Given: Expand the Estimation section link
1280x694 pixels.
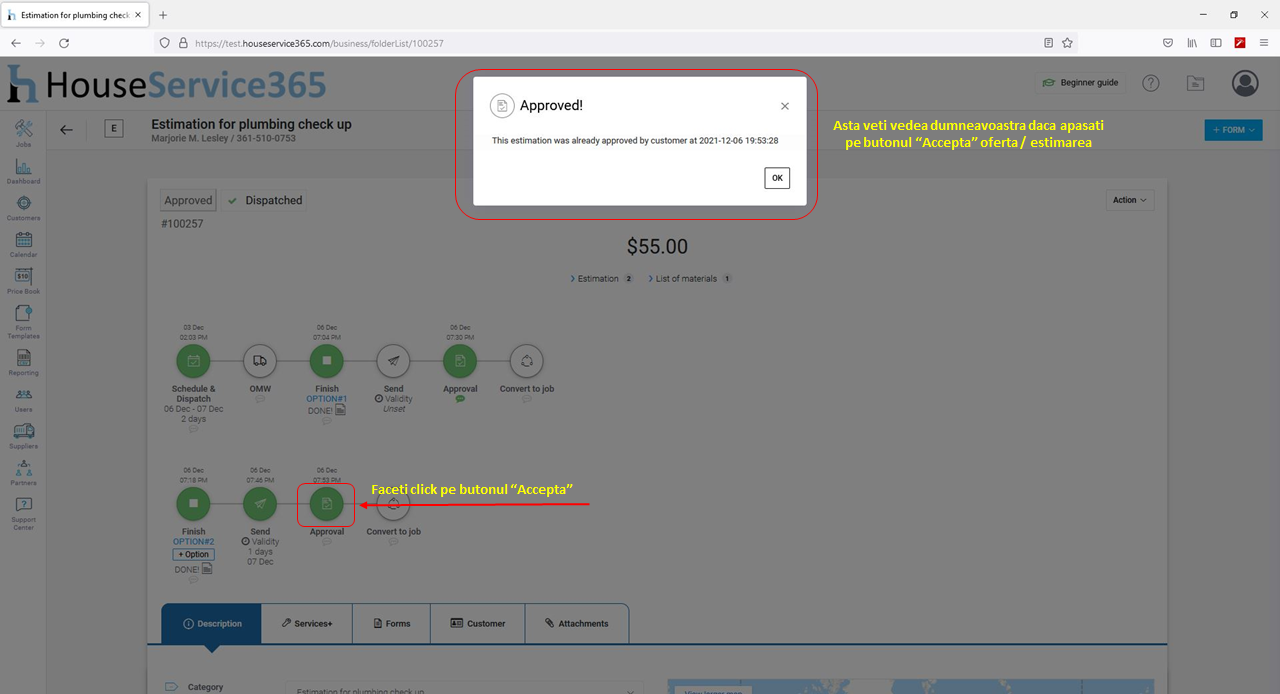Looking at the screenshot, I should [x=602, y=279].
